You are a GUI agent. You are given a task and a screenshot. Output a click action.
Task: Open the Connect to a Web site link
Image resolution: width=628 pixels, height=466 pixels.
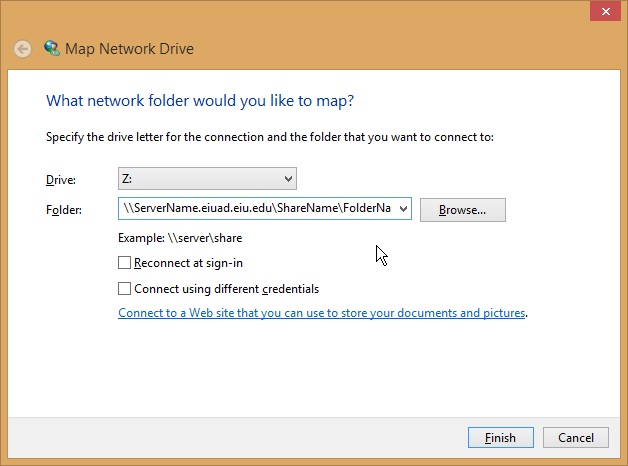[321, 313]
